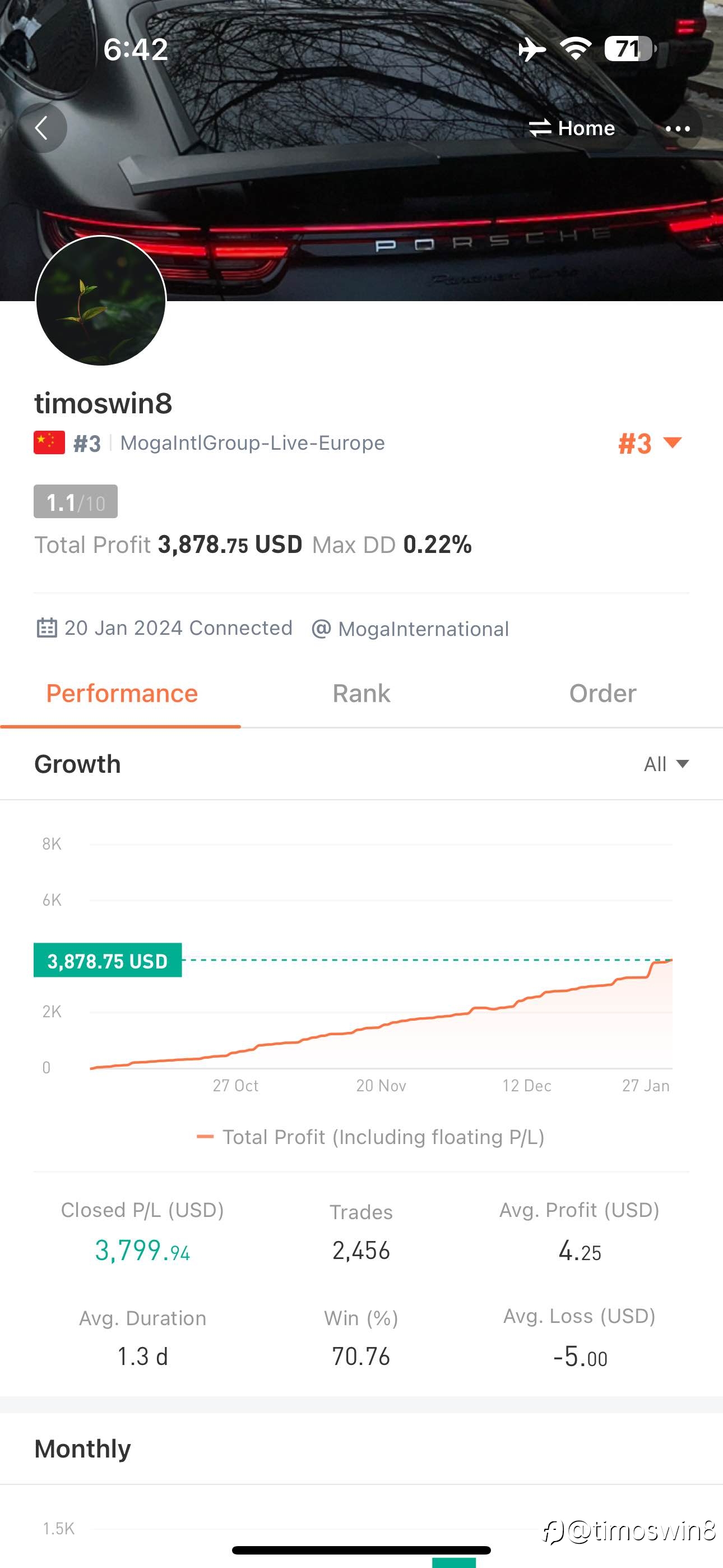The image size is (723, 1568).
Task: Switch to the Rank tab
Action: [x=361, y=693]
